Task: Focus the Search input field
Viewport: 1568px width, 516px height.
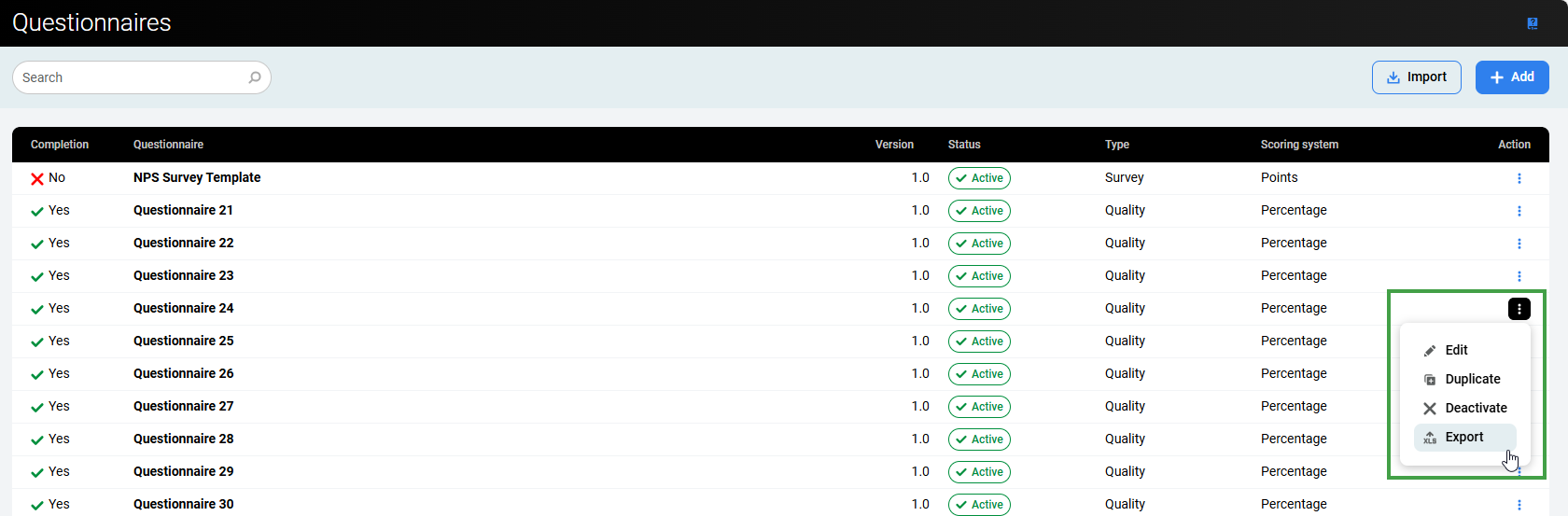Action: 131,77
